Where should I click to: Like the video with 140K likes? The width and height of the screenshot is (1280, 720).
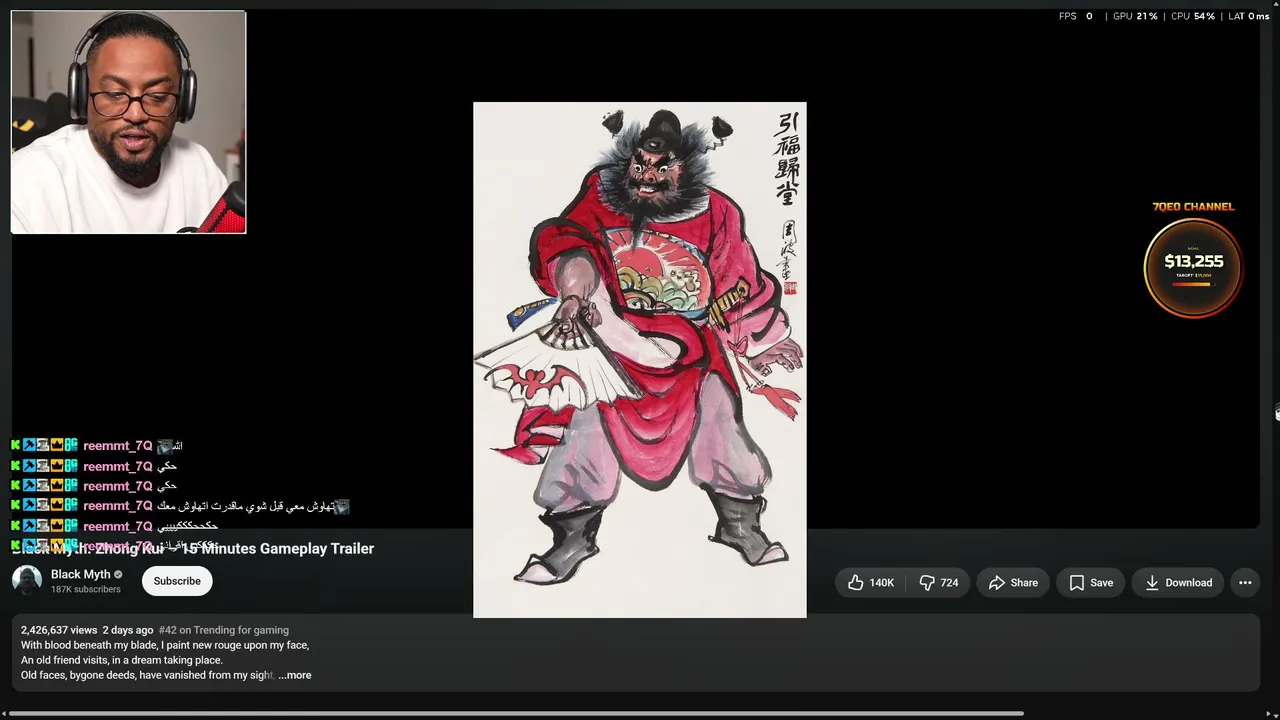click(x=871, y=583)
